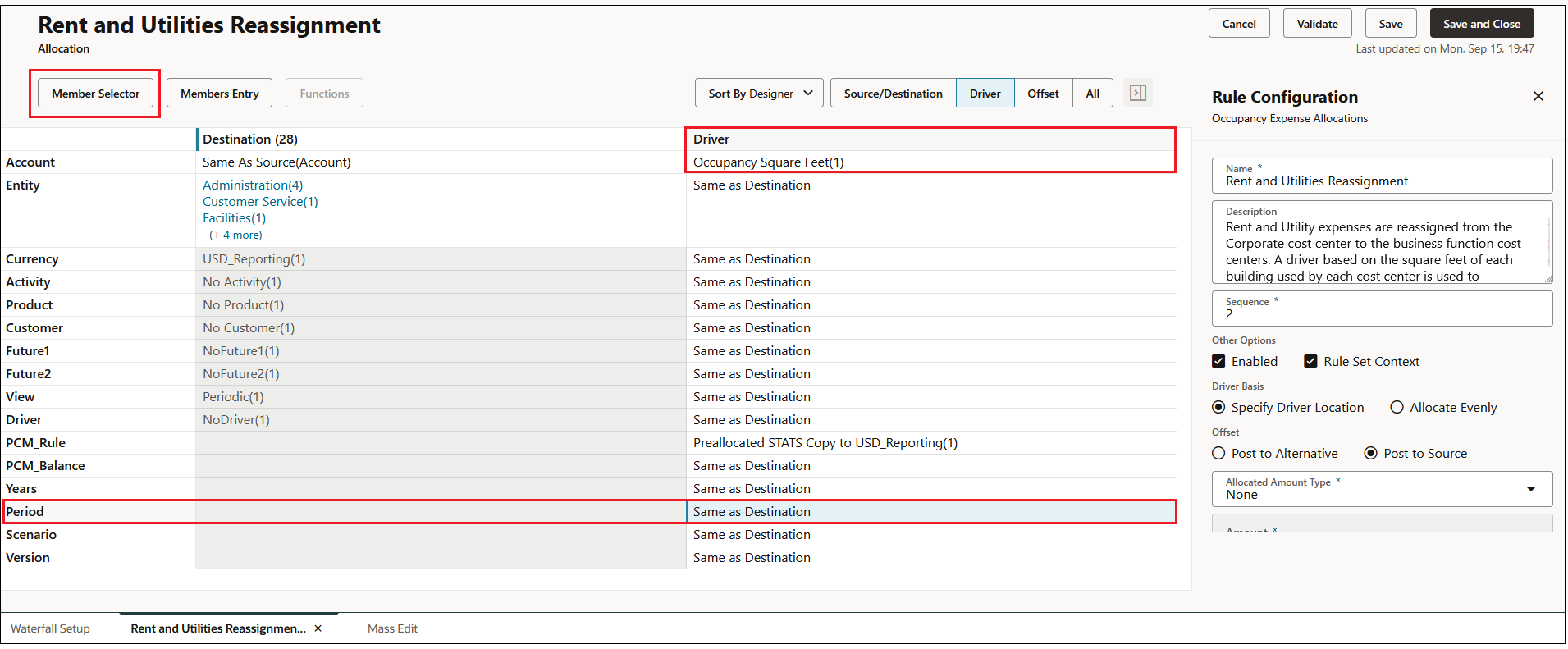This screenshot has height=649, width=1568.
Task: Select Specify Driver Location radio button
Action: pyautogui.click(x=1218, y=407)
